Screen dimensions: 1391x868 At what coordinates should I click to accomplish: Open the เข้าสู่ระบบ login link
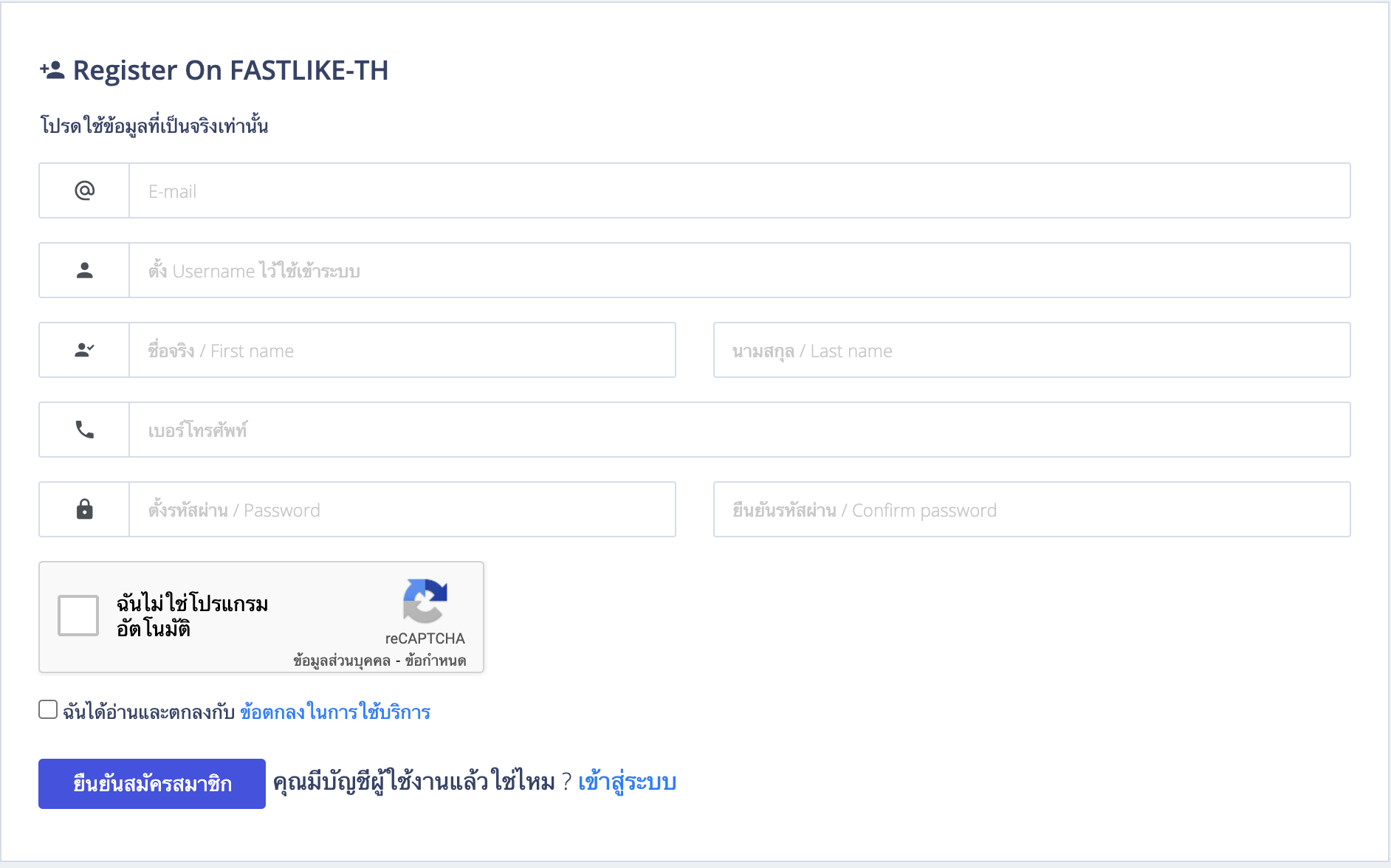coord(627,782)
